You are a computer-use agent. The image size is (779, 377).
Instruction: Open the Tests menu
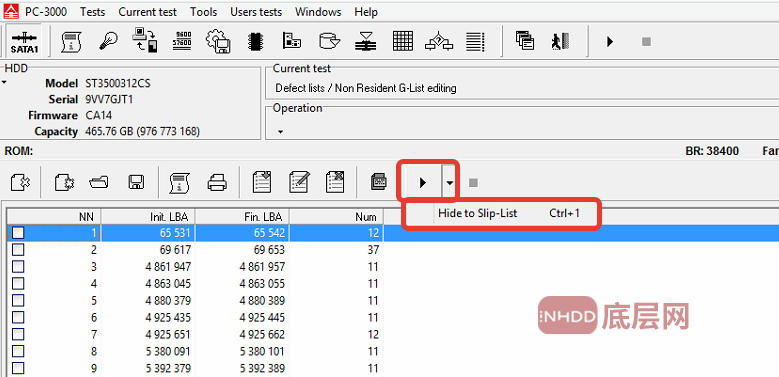coord(92,12)
